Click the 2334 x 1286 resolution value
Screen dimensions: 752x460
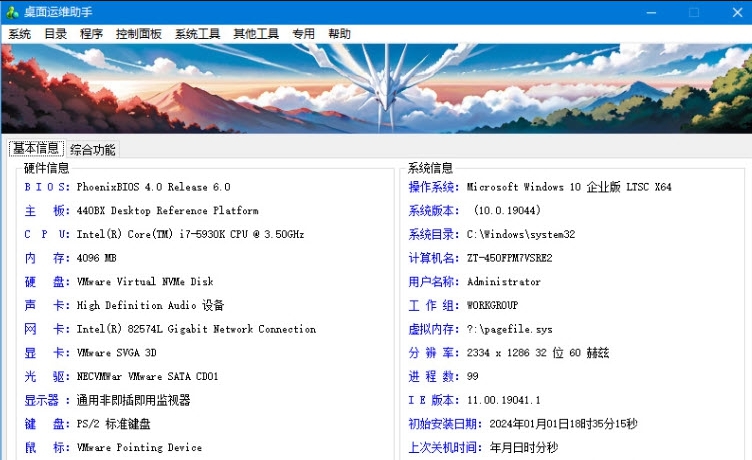[x=538, y=353]
